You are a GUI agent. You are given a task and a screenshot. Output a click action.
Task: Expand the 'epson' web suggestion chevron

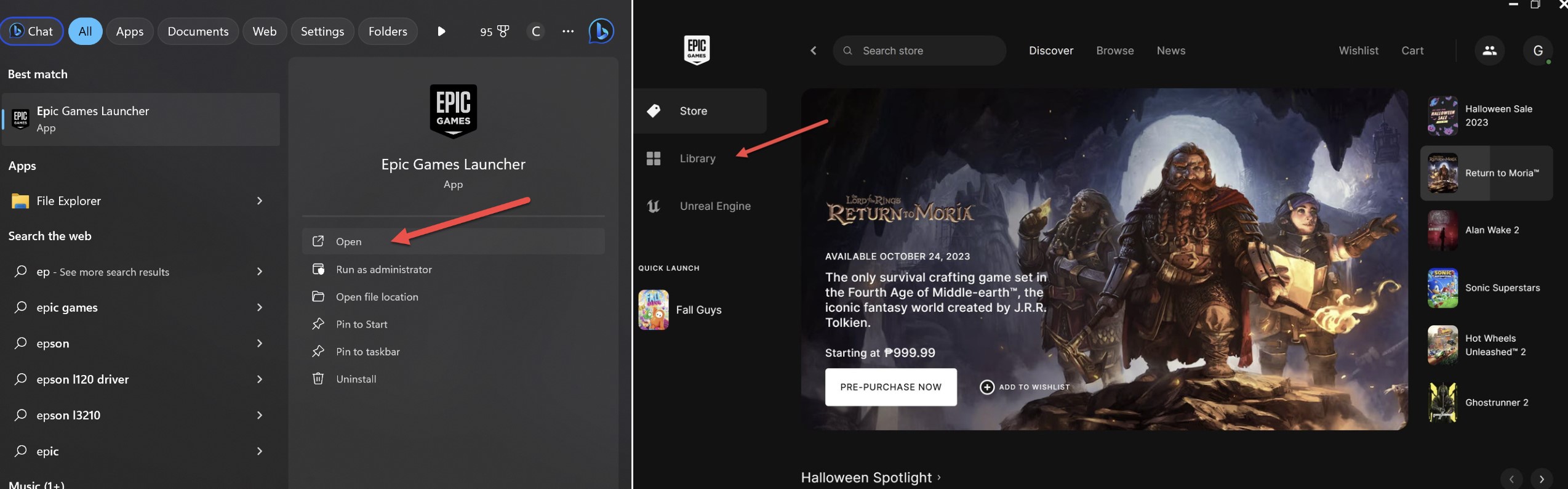click(x=260, y=343)
